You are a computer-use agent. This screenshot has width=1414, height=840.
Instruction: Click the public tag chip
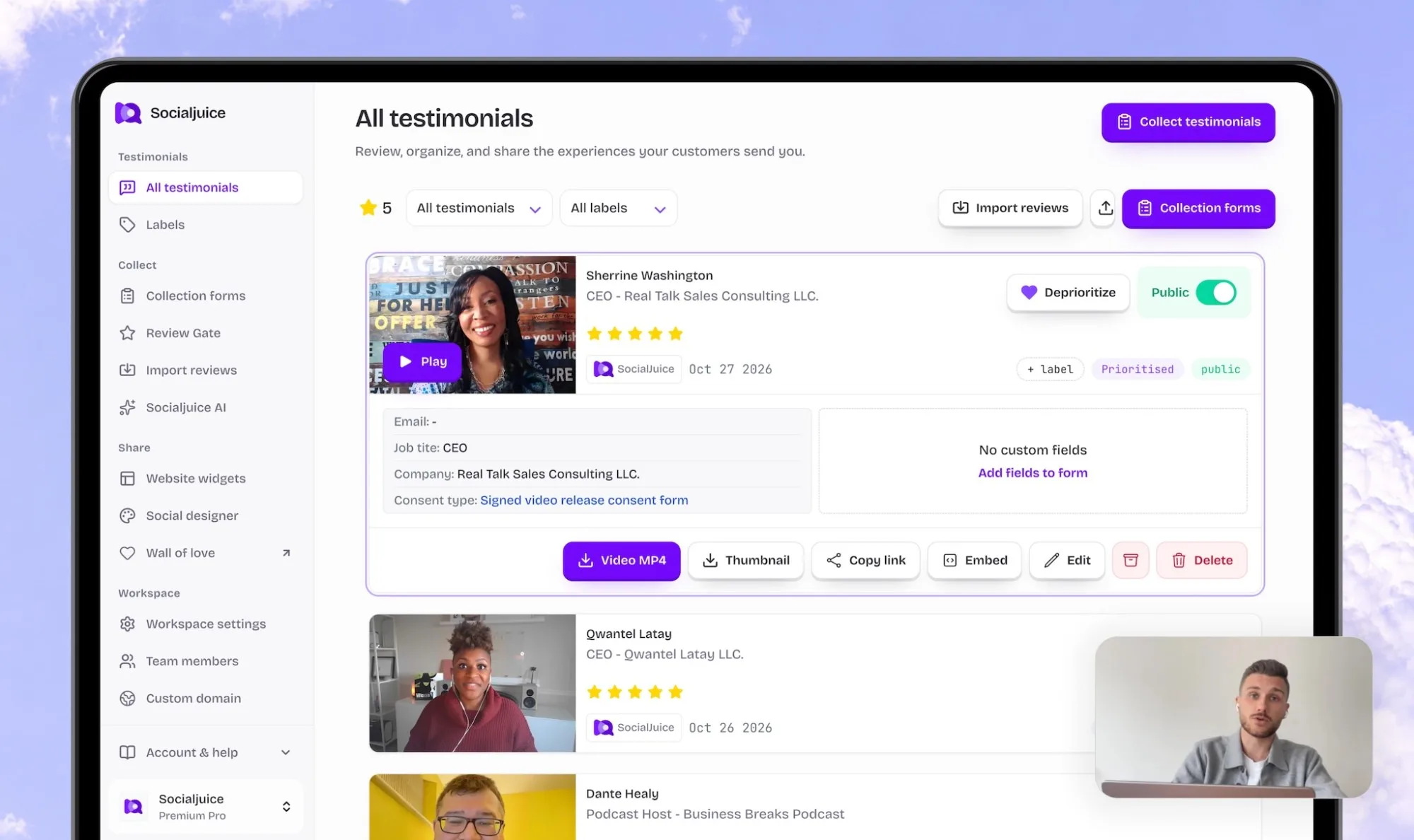click(1220, 369)
